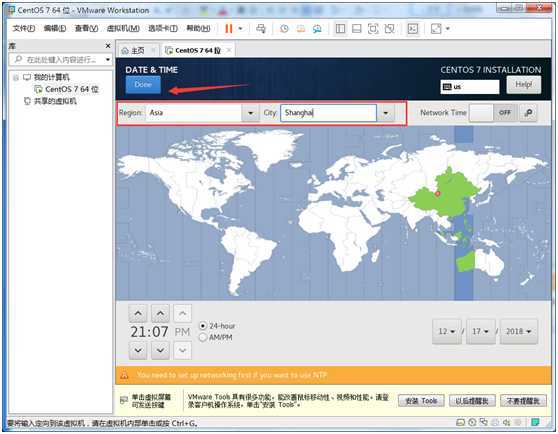The height and width of the screenshot is (434, 558).
Task: Select CentOS 7 64 位 in library tree
Action: point(71,89)
